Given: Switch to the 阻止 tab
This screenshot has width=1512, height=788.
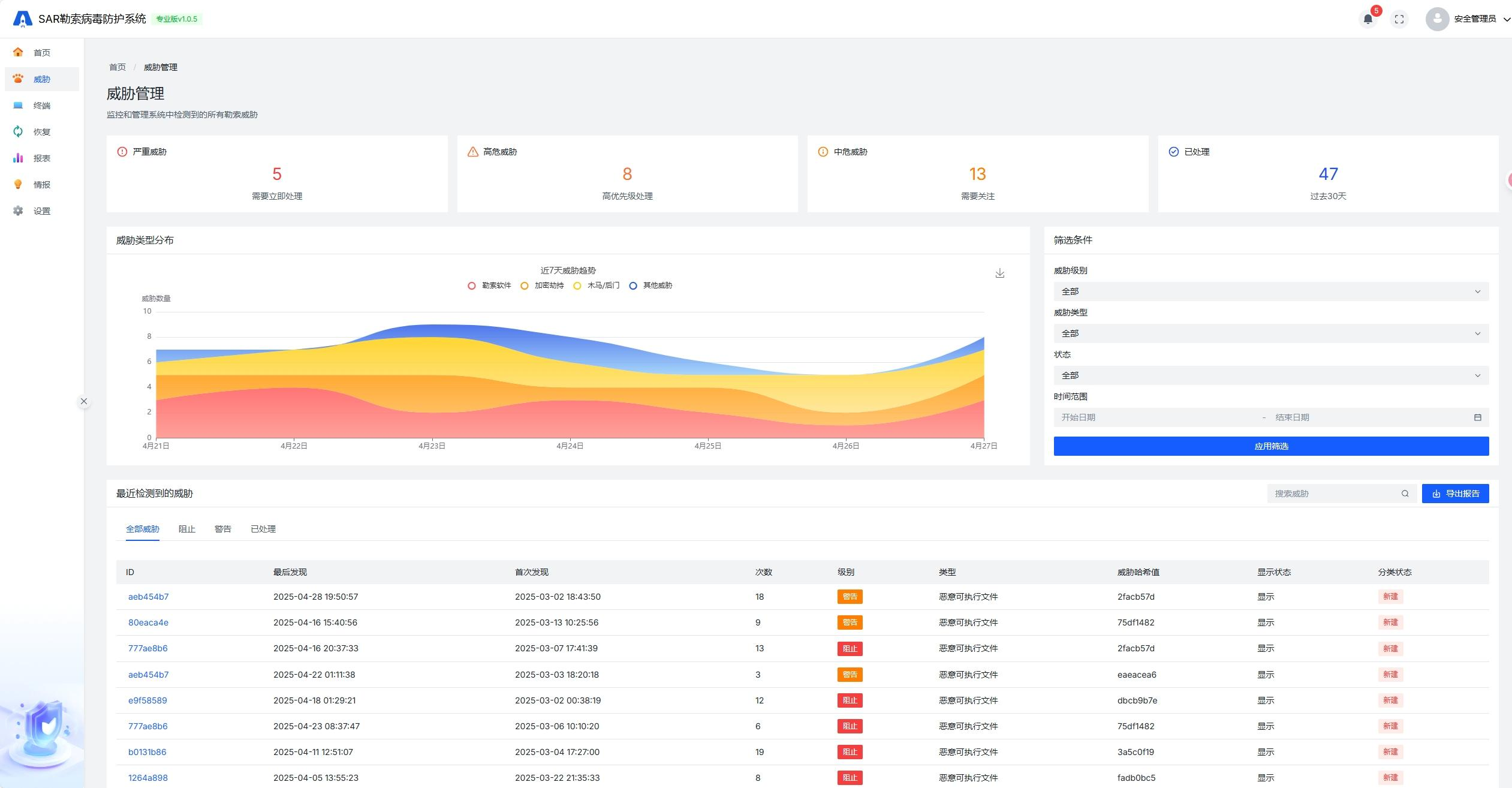Looking at the screenshot, I should click(x=187, y=529).
